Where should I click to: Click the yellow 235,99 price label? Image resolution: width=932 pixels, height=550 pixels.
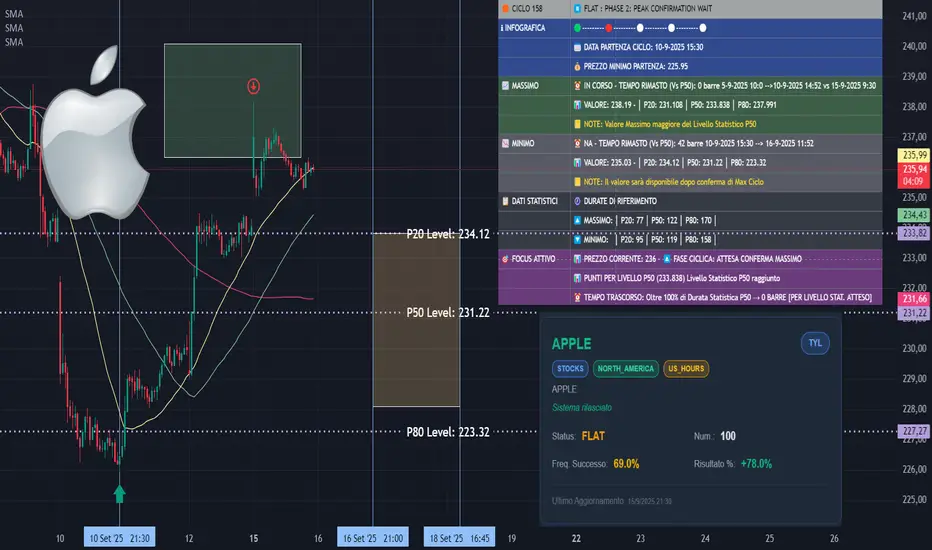(914, 155)
